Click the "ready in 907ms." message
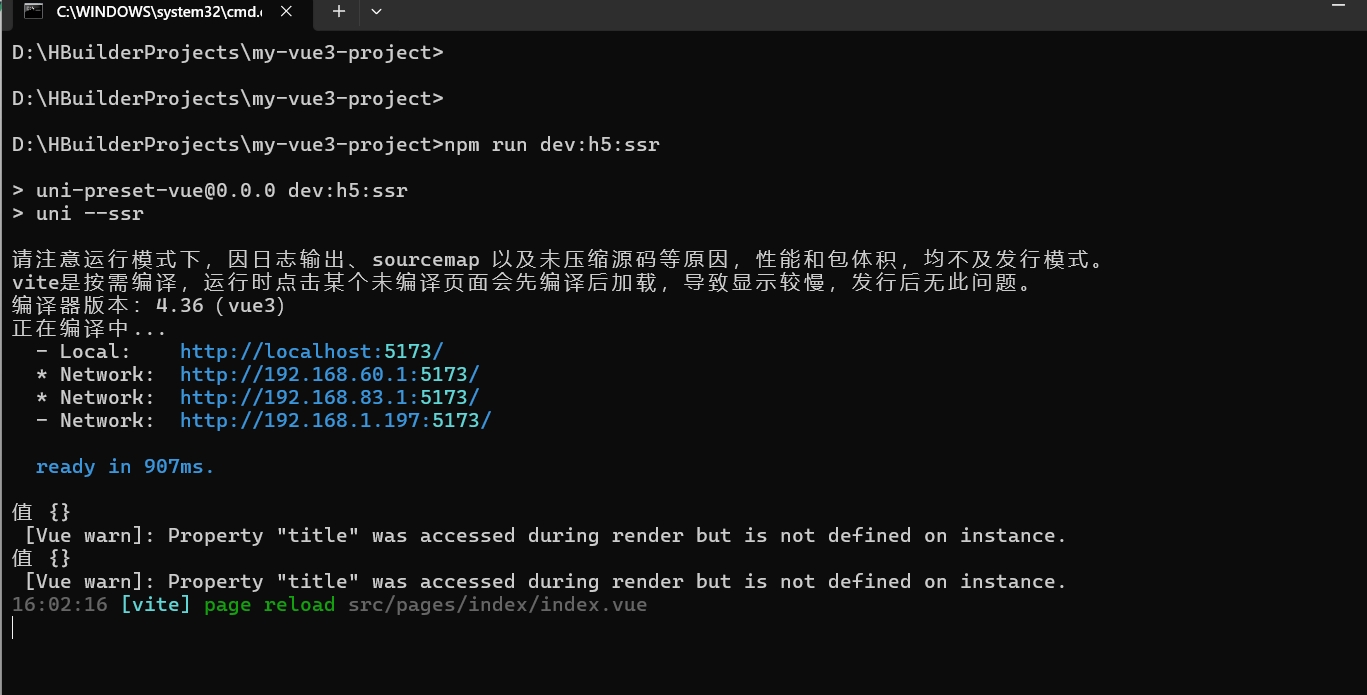 tap(125, 467)
